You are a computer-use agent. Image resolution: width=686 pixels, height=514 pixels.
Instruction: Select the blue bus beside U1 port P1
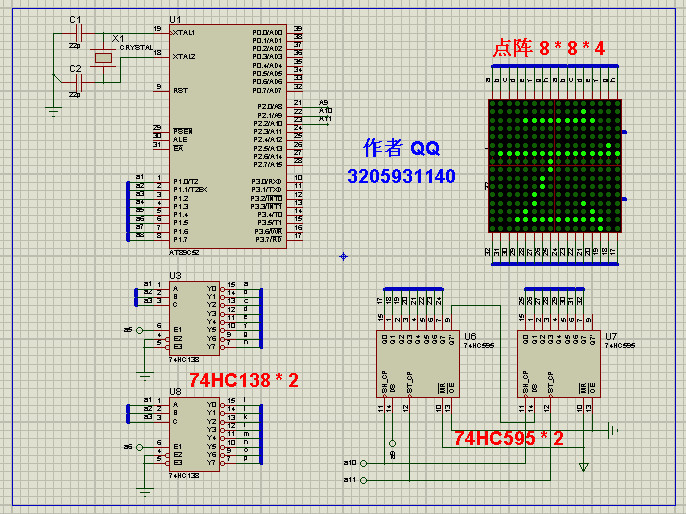pos(128,211)
